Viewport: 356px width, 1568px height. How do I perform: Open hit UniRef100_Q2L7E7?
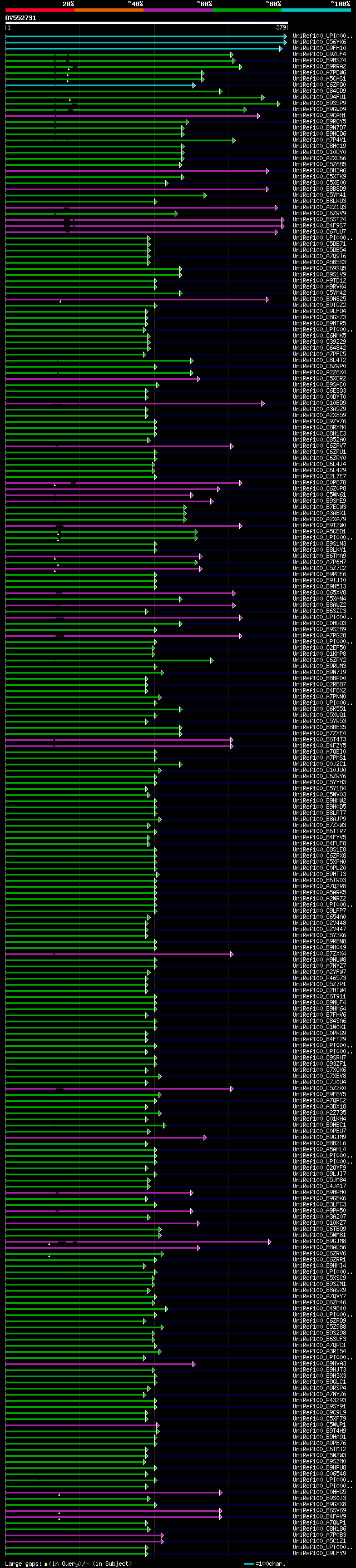pos(319,476)
